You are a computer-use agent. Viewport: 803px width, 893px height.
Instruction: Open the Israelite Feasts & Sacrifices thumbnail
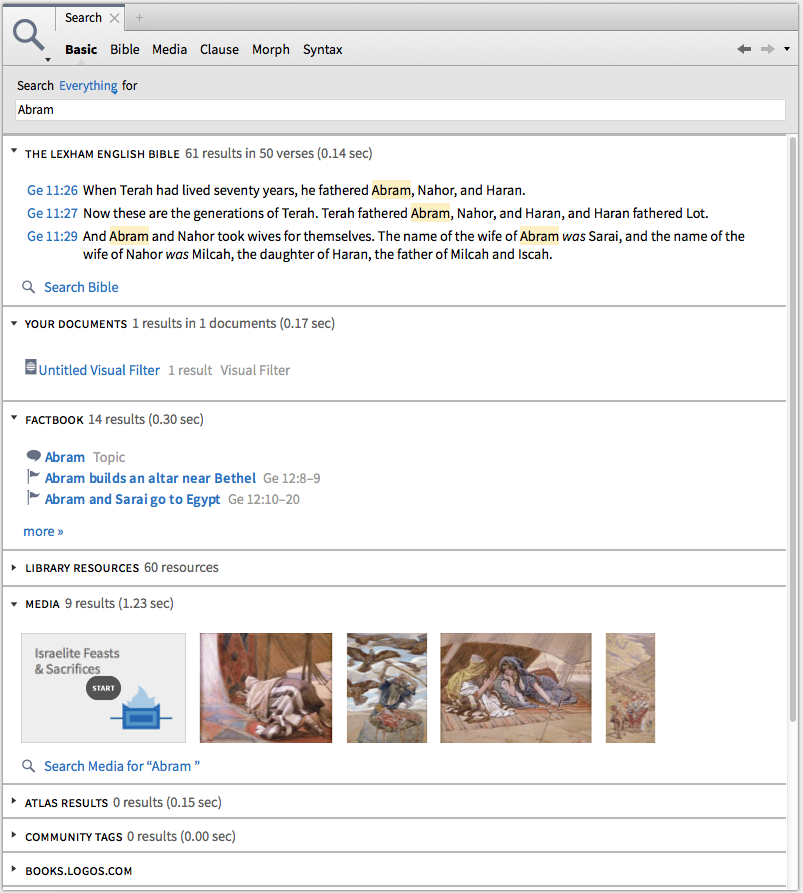[x=103, y=688]
